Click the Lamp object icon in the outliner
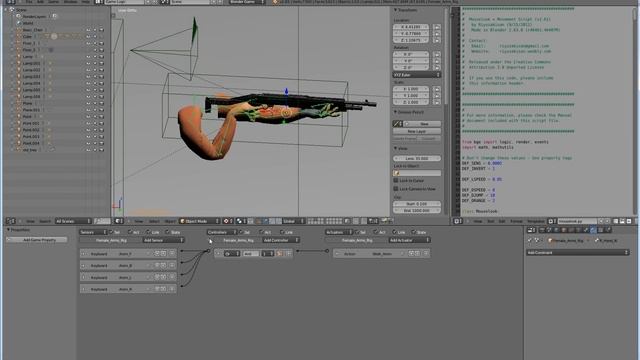The image size is (640, 360). click(19, 56)
